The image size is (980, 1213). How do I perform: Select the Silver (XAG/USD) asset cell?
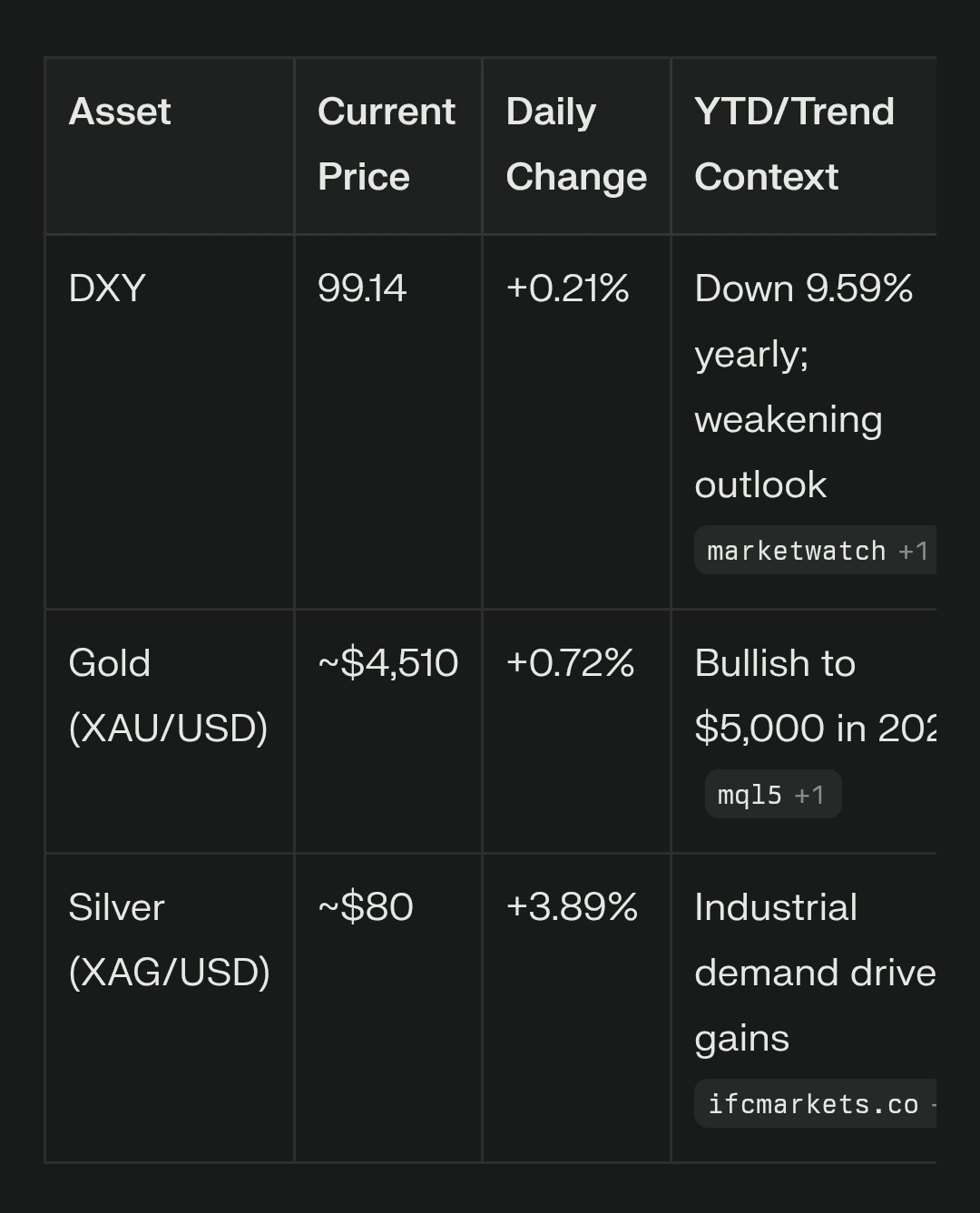[169, 939]
